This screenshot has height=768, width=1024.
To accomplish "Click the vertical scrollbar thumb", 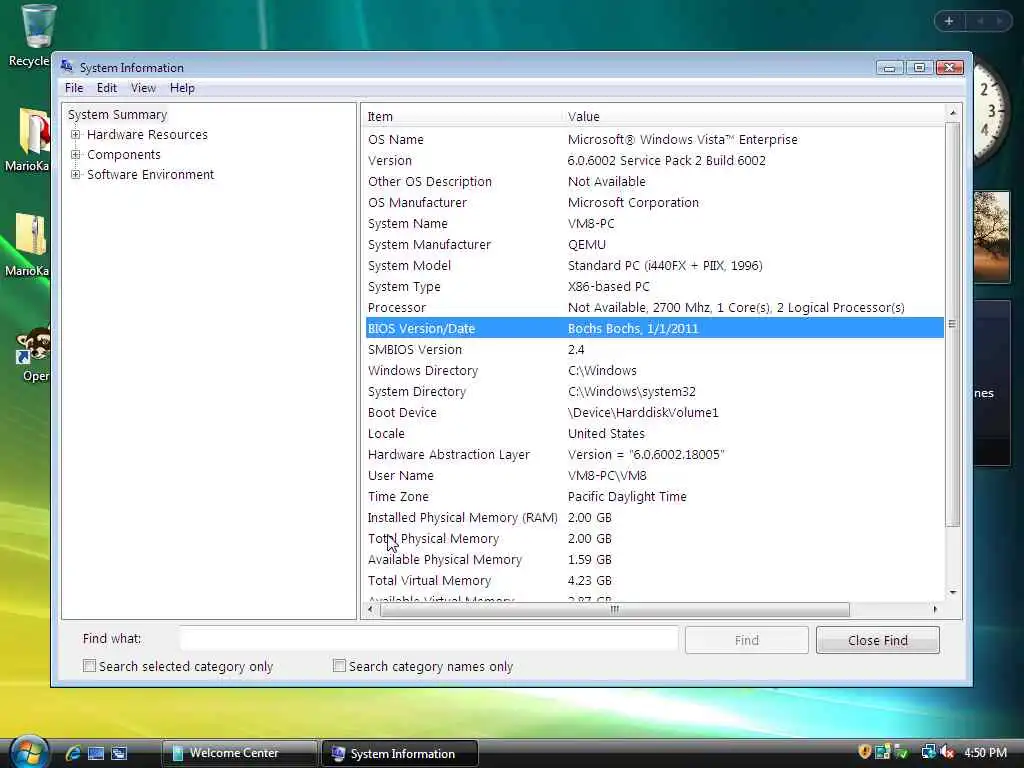I will pos(953,324).
